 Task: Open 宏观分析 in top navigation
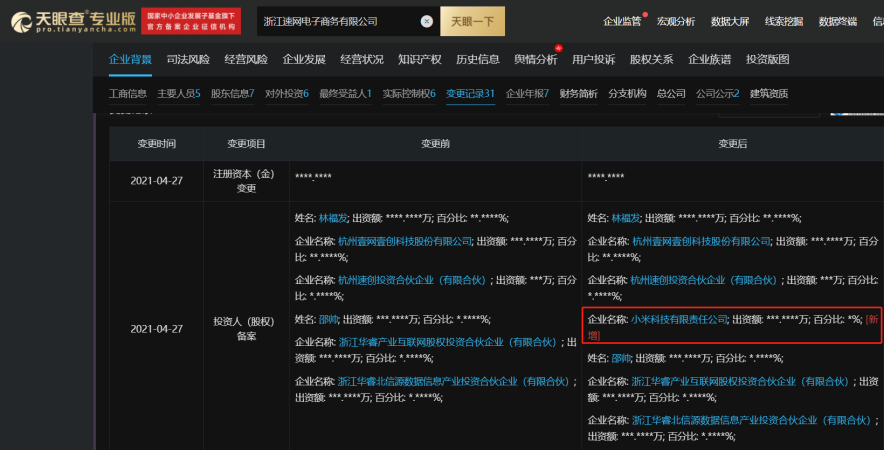click(676, 21)
